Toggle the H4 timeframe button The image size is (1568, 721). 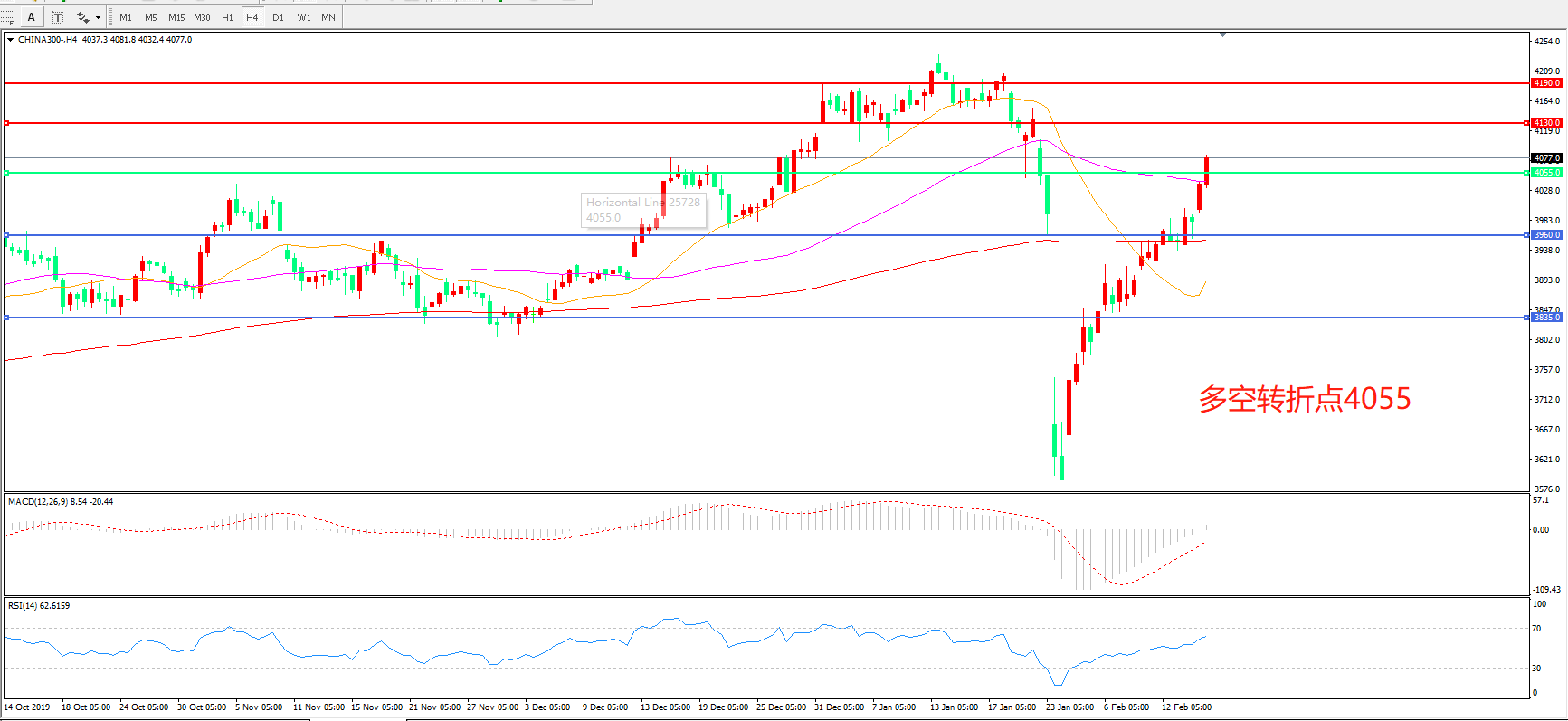click(252, 17)
